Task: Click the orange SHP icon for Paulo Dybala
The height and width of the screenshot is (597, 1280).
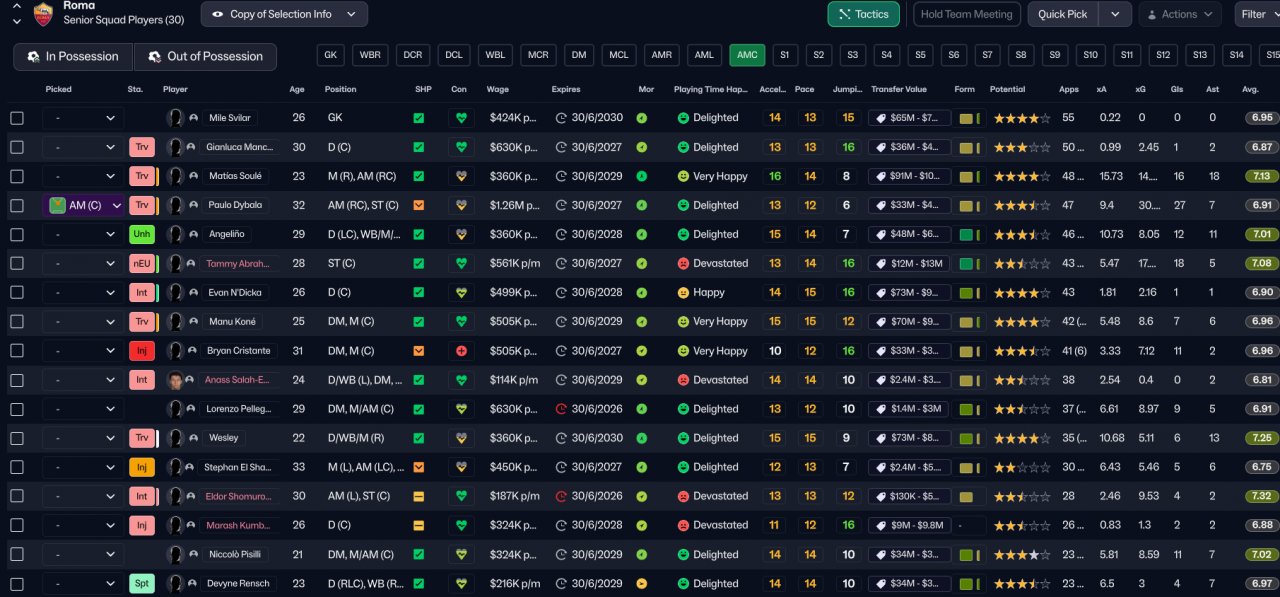Action: pos(419,205)
